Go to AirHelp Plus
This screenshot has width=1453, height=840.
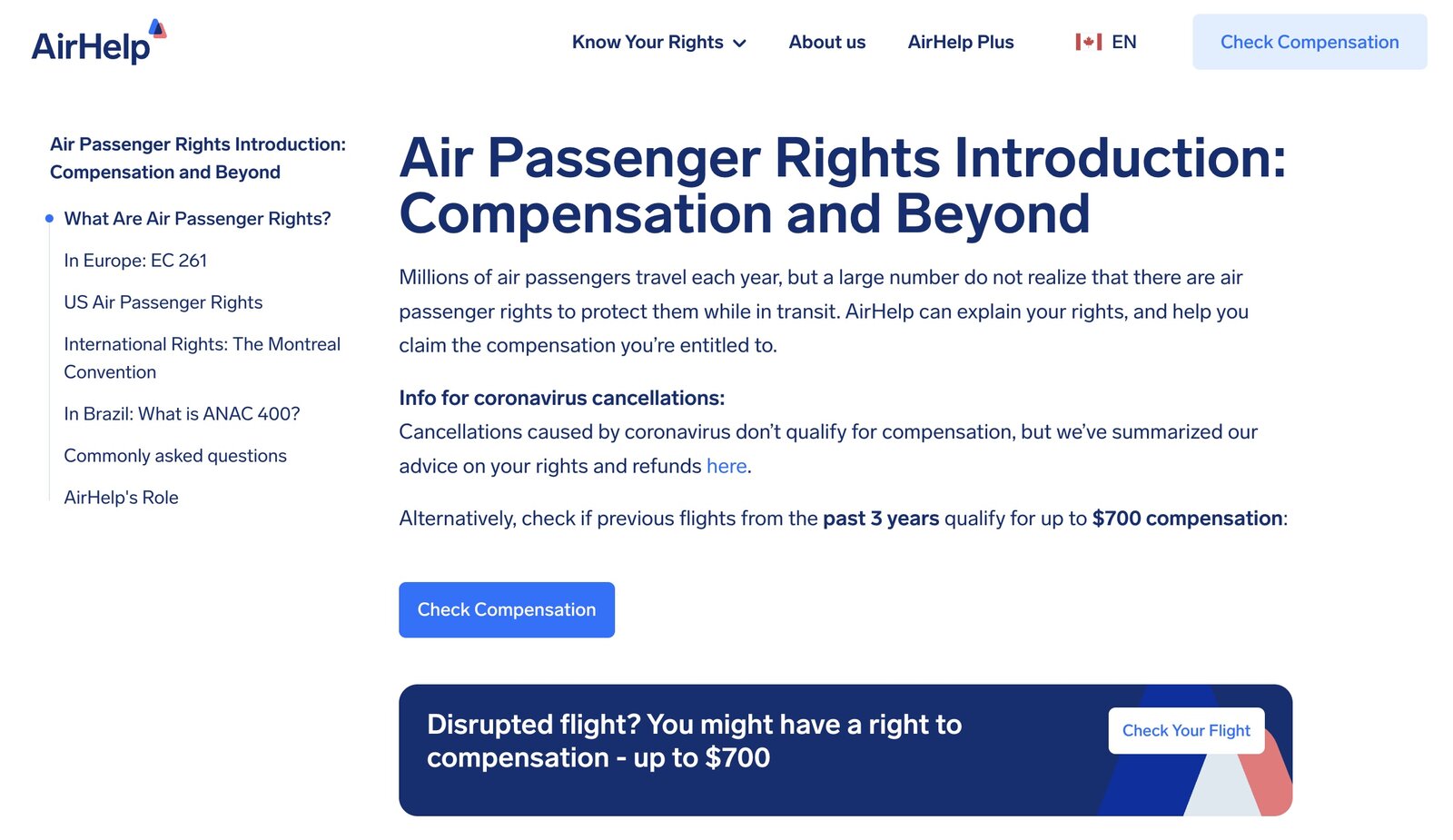960,42
